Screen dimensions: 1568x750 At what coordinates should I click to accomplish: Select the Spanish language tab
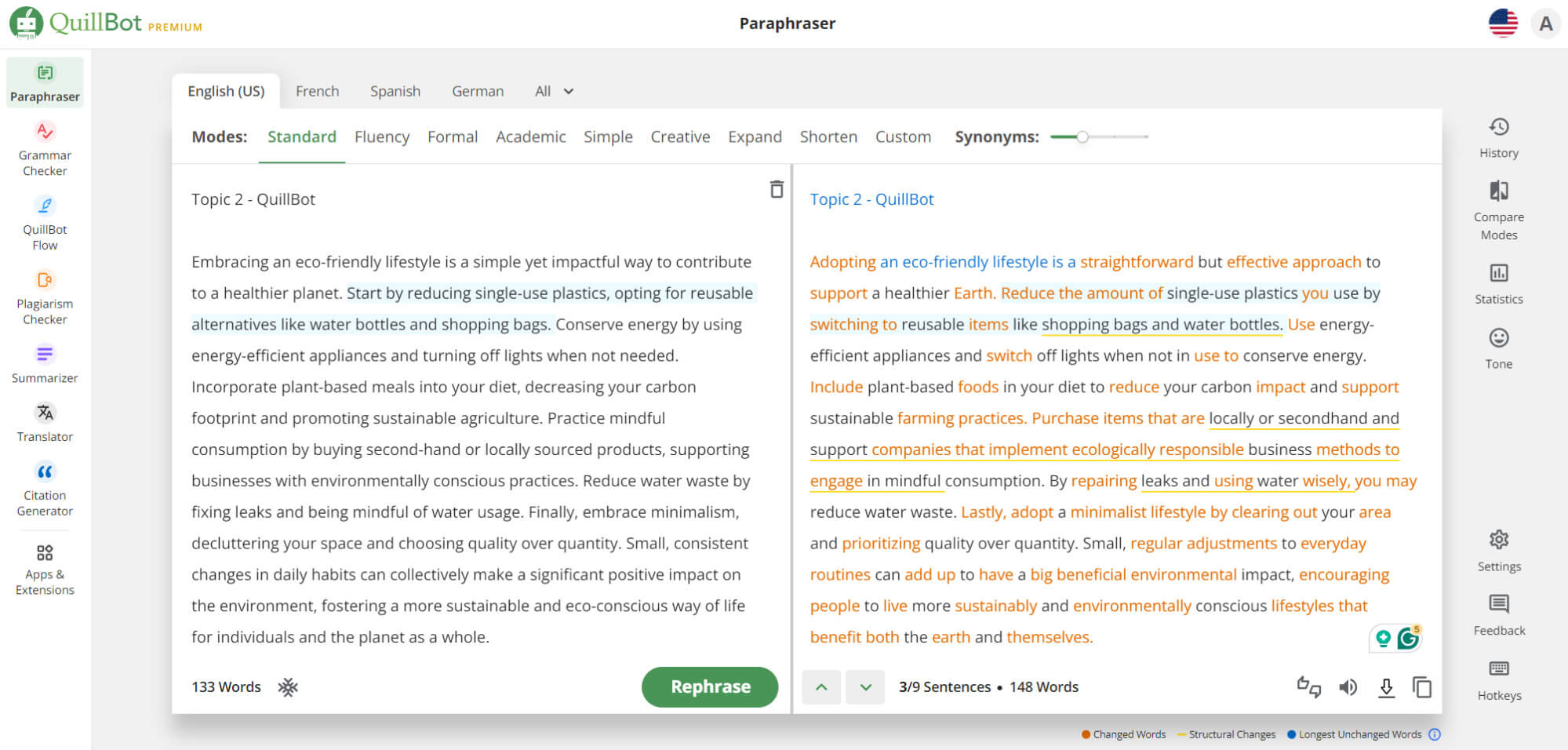395,91
